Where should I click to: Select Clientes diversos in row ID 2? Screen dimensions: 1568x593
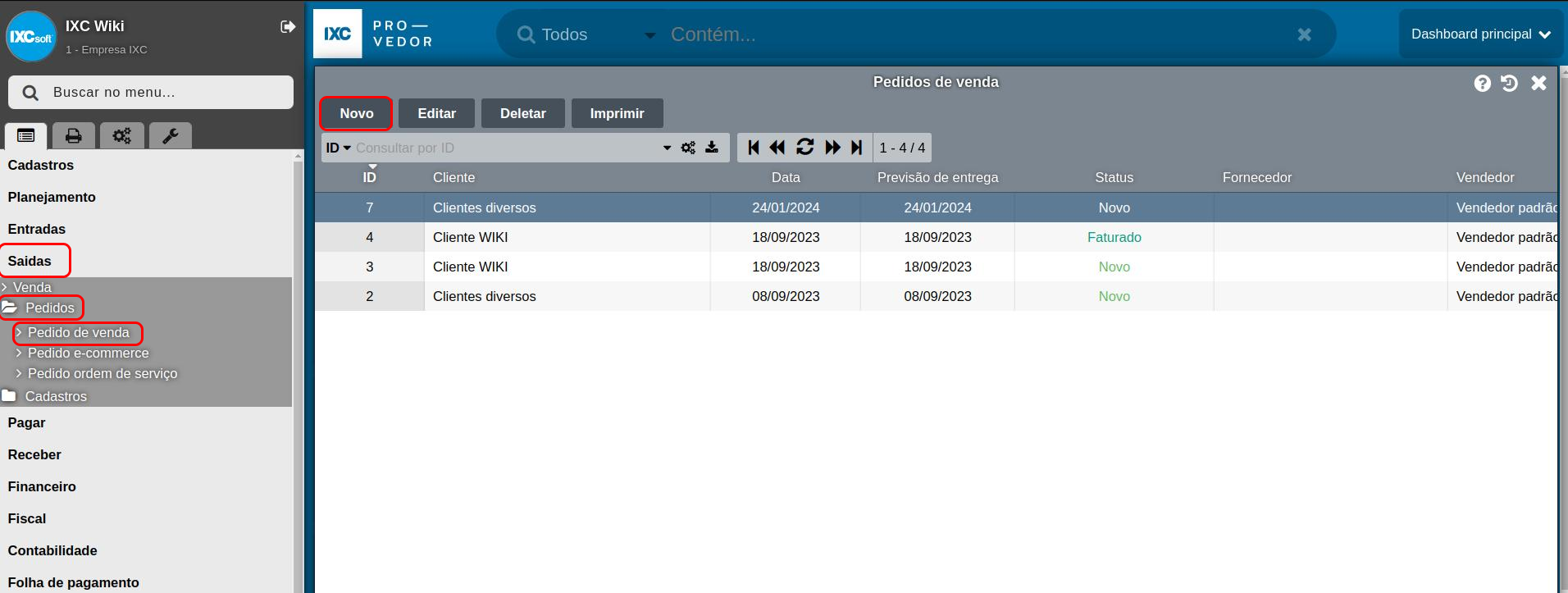[484, 296]
